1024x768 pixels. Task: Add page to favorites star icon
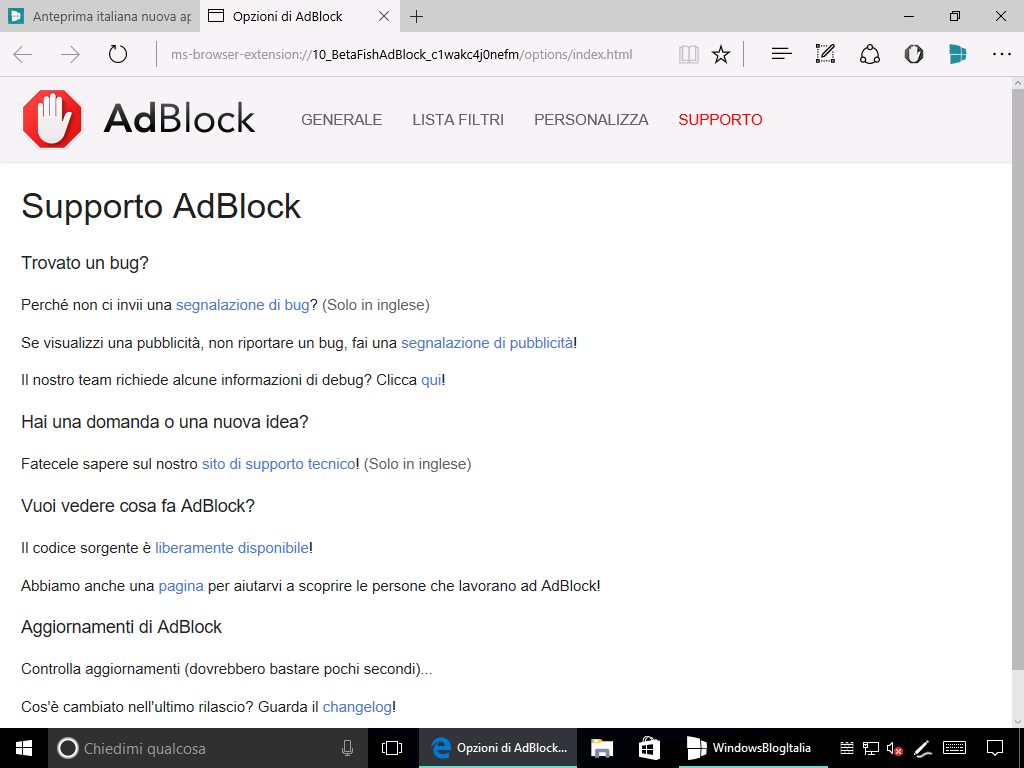pos(721,54)
